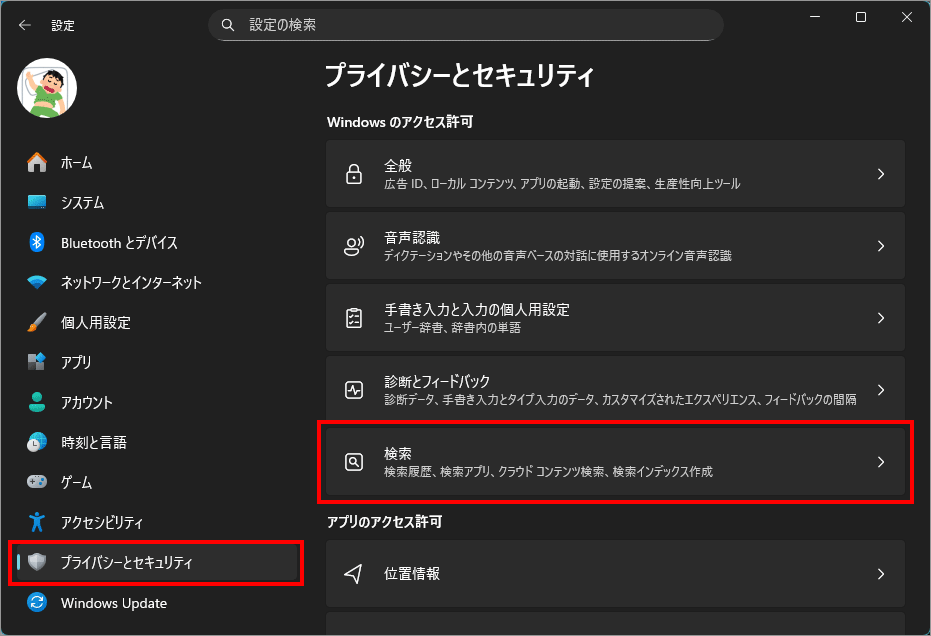This screenshot has width=931, height=636.
Task: Click the Wi-Fi network icon in sidebar
Action: 37,282
